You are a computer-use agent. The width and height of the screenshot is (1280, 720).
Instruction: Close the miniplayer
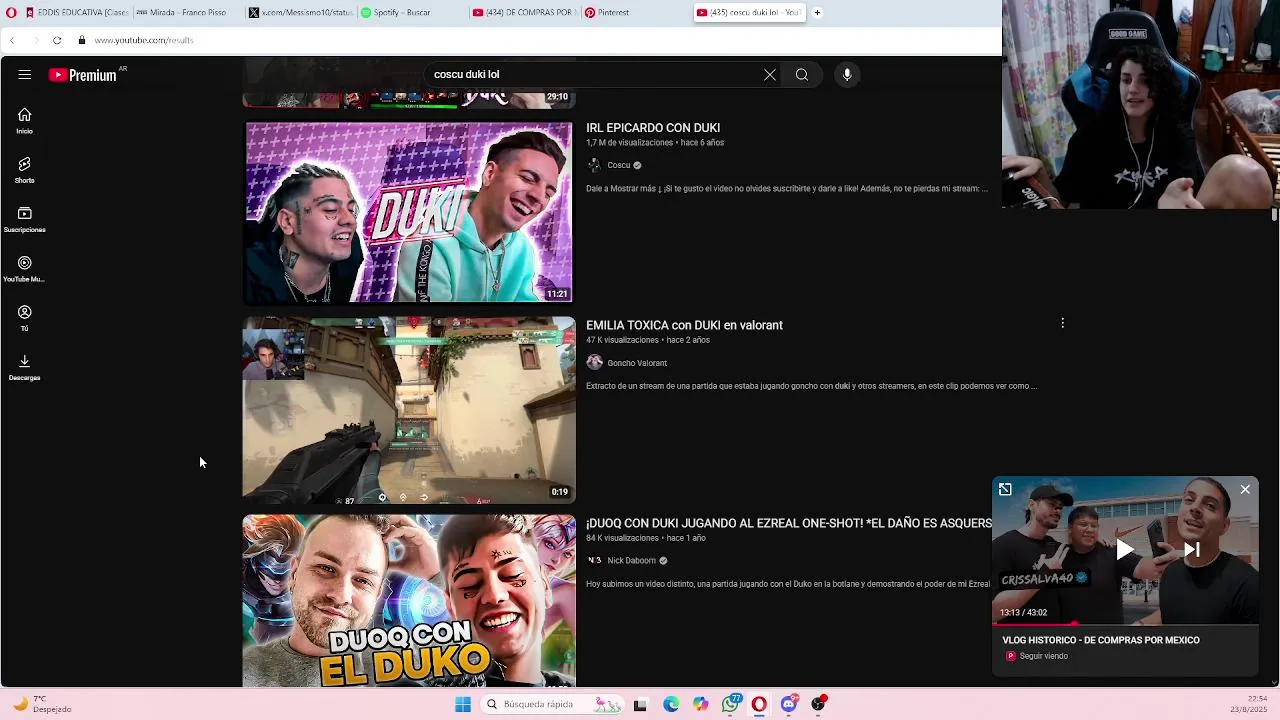coord(1245,489)
